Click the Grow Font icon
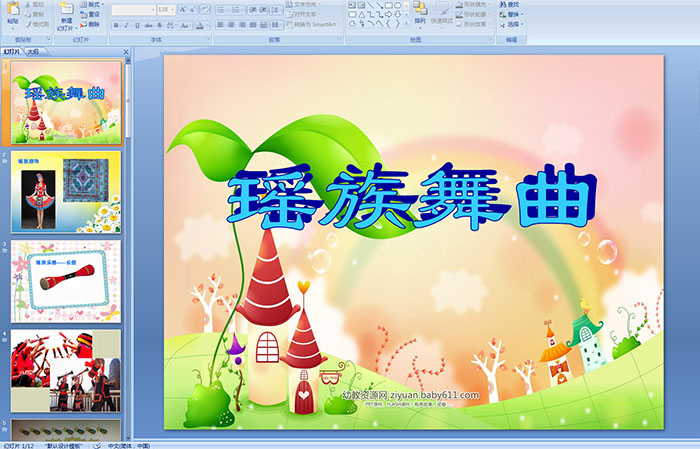The width and height of the screenshot is (700, 449). click(183, 9)
